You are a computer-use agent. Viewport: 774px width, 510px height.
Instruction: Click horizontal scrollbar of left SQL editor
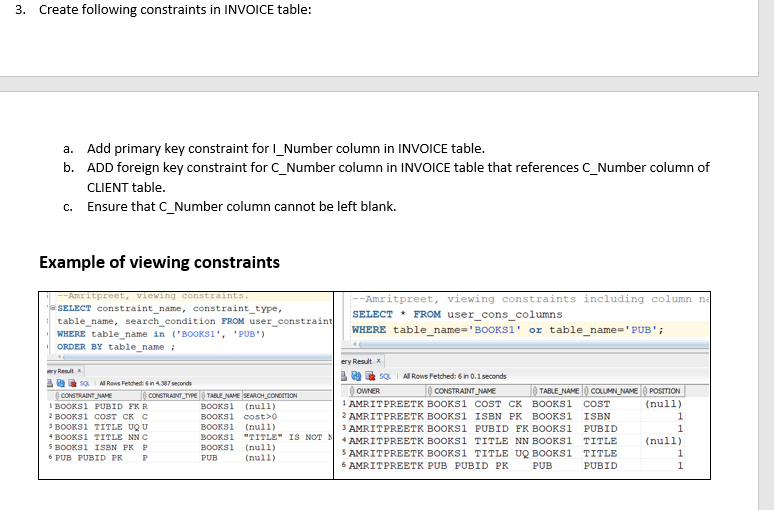pos(195,356)
